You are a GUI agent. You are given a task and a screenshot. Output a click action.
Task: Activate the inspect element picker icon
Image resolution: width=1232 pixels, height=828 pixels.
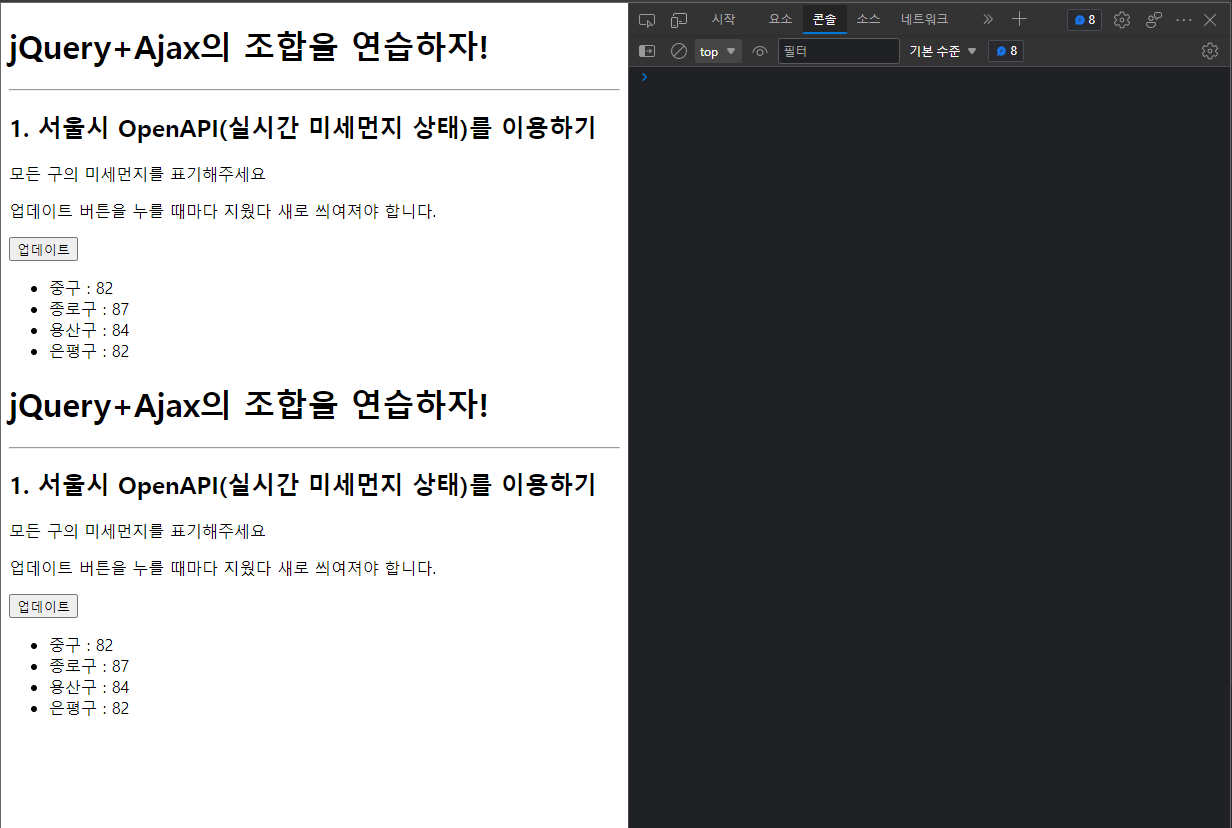click(647, 19)
